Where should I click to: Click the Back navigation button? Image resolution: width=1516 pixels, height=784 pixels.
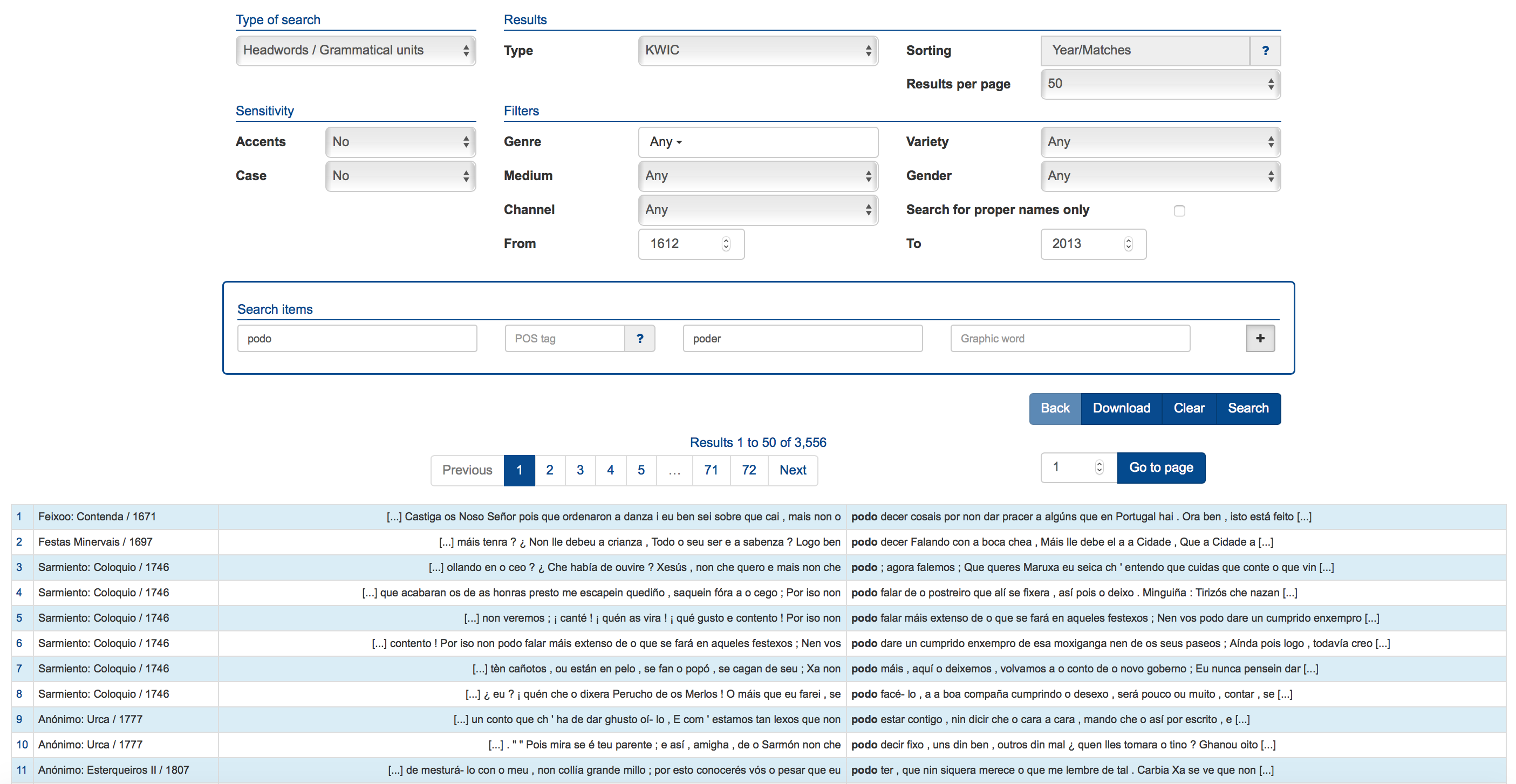1053,407
